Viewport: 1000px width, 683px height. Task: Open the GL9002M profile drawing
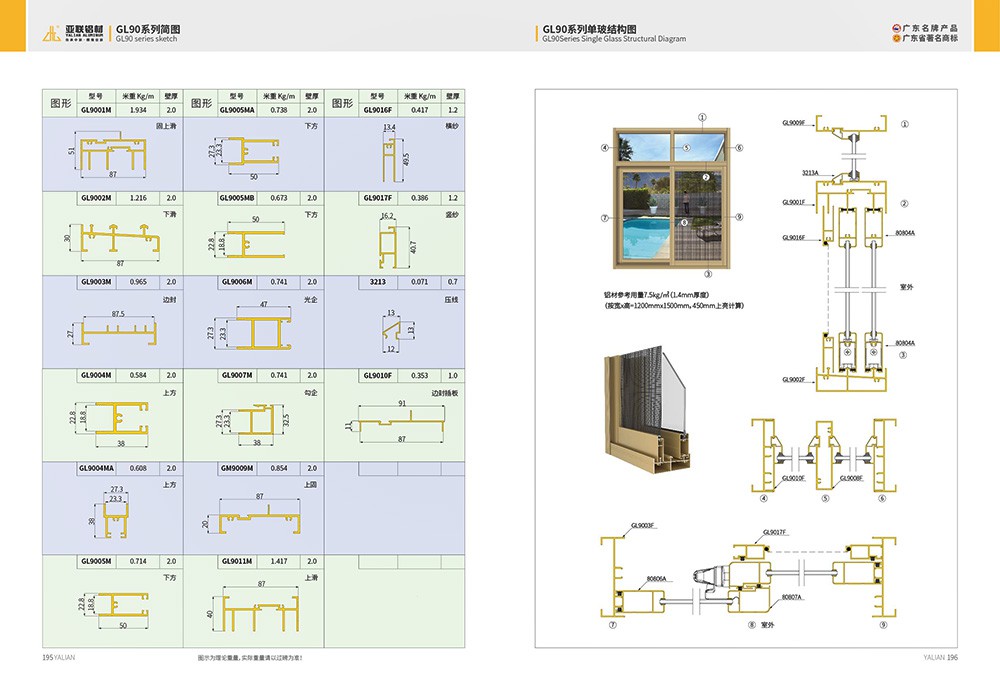(113, 243)
